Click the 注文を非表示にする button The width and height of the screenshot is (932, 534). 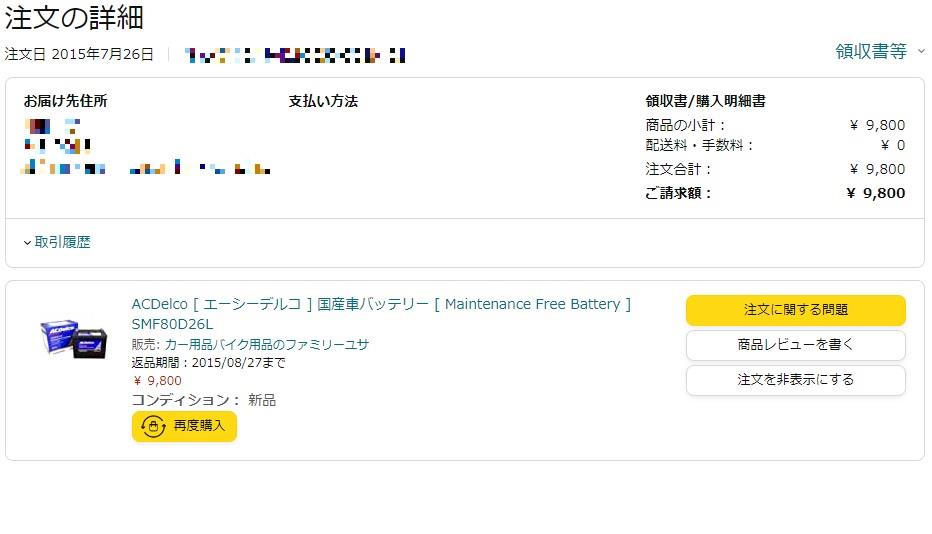(795, 380)
